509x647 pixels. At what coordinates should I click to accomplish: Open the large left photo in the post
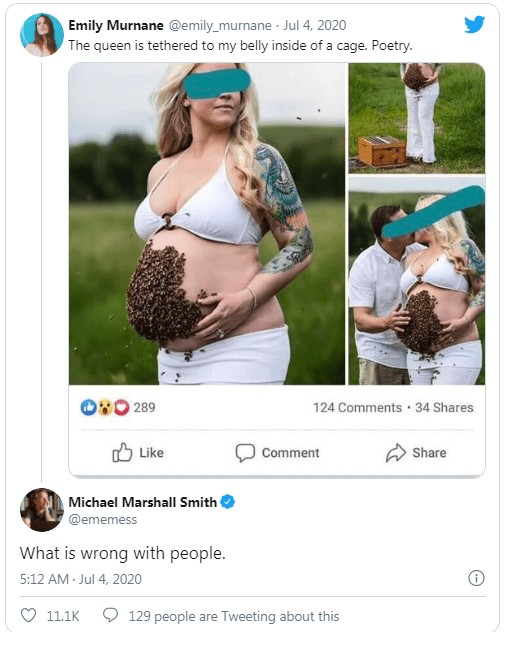(x=207, y=224)
